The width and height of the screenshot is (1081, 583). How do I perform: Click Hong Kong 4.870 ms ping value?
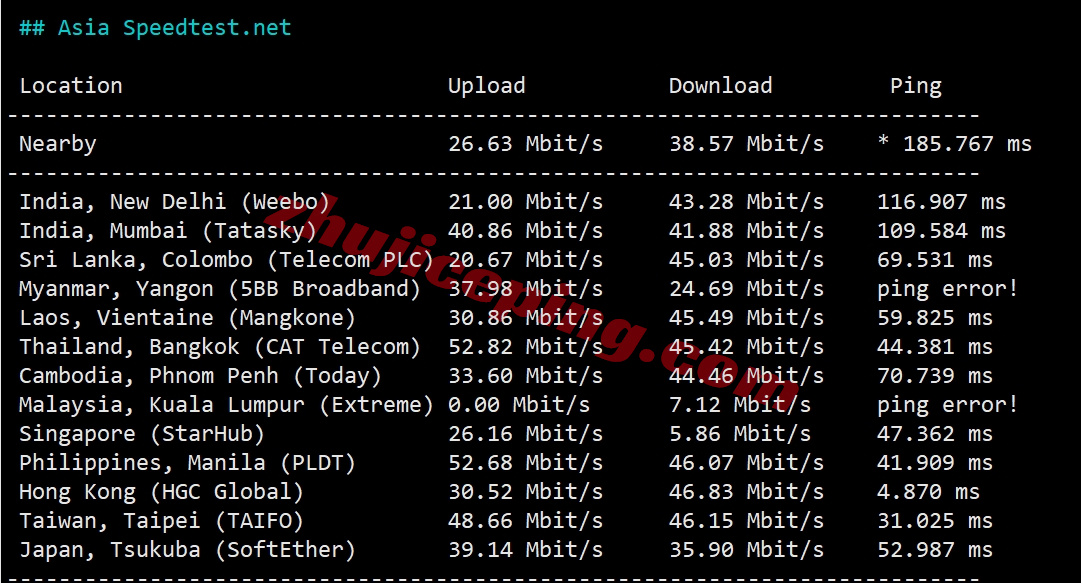pyautogui.click(x=928, y=491)
